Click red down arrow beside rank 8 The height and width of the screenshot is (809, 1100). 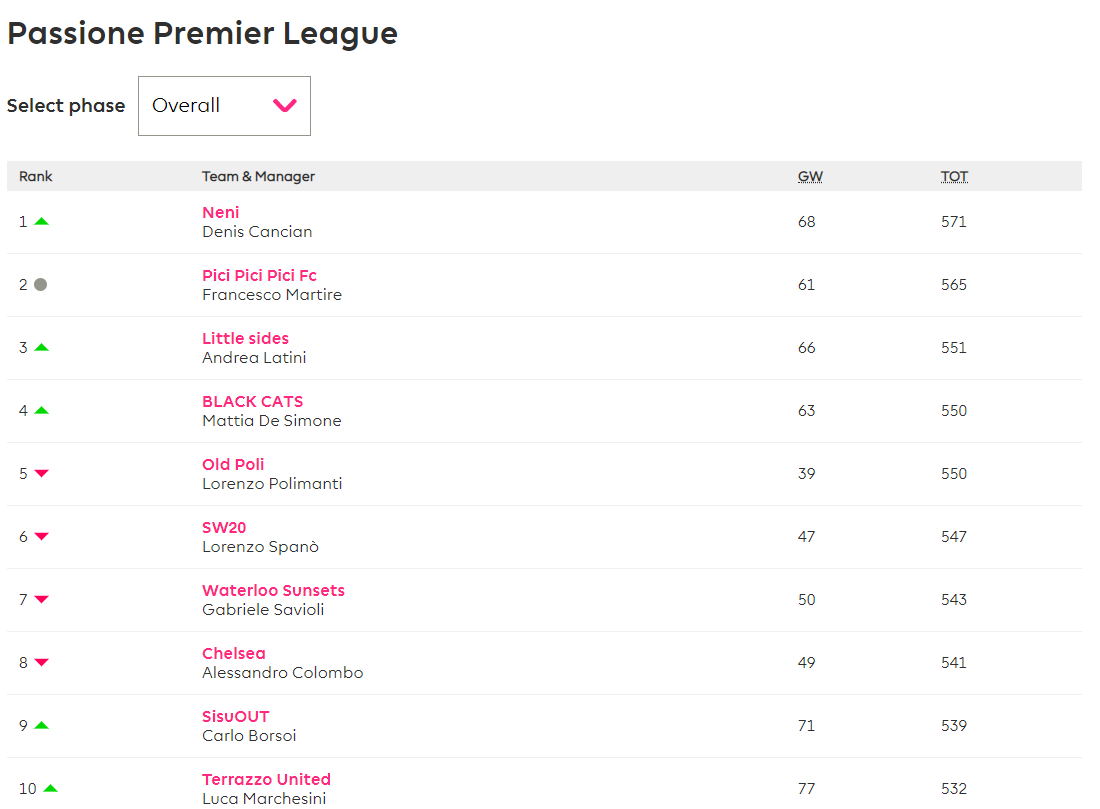(x=41, y=663)
